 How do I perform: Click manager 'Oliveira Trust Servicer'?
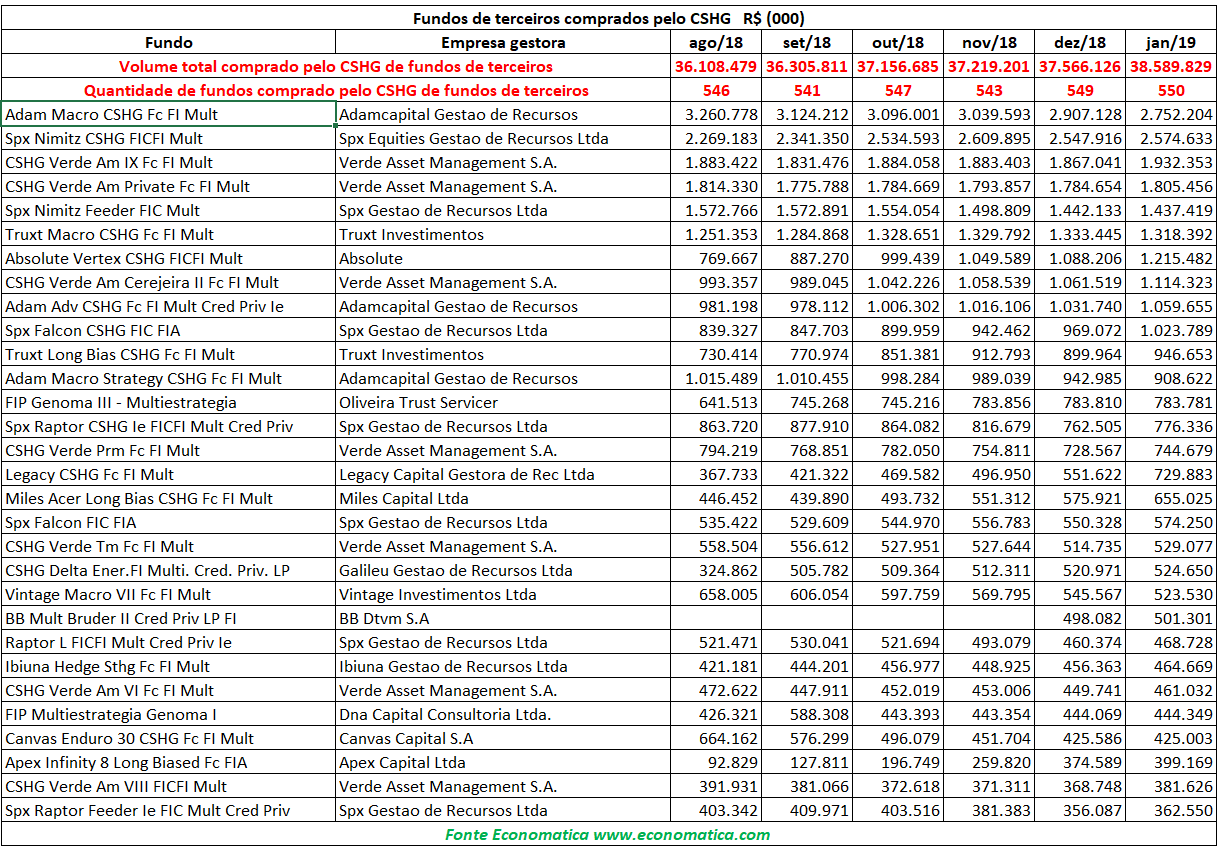[503, 403]
